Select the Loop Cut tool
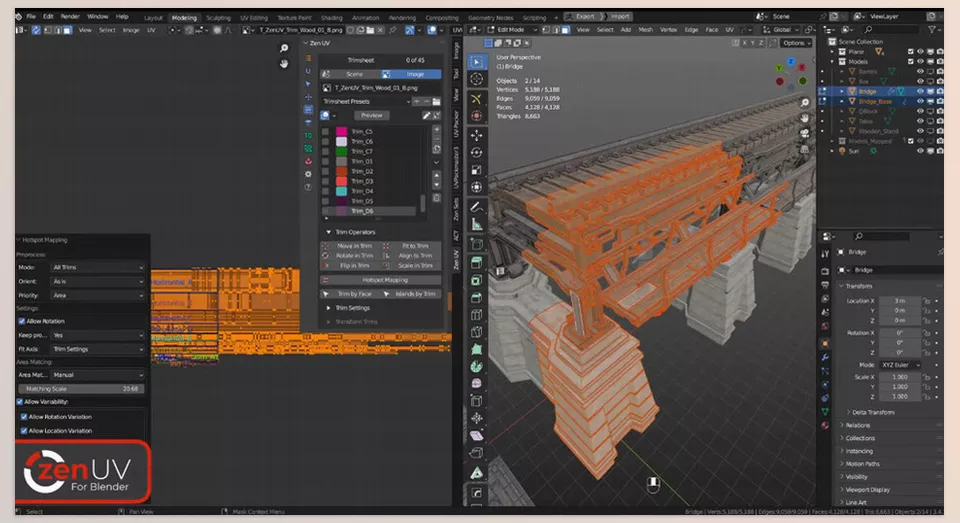The height and width of the screenshot is (523, 960). tap(476, 315)
